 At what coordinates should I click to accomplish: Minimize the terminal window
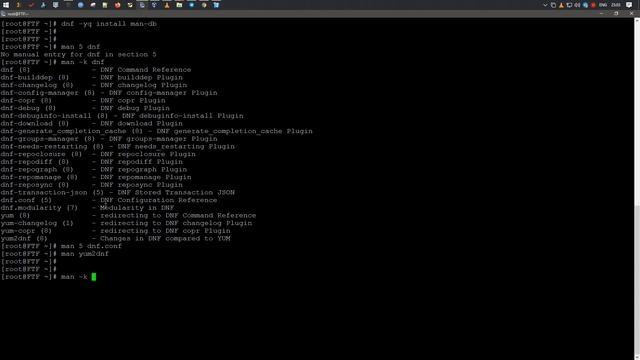point(602,13)
